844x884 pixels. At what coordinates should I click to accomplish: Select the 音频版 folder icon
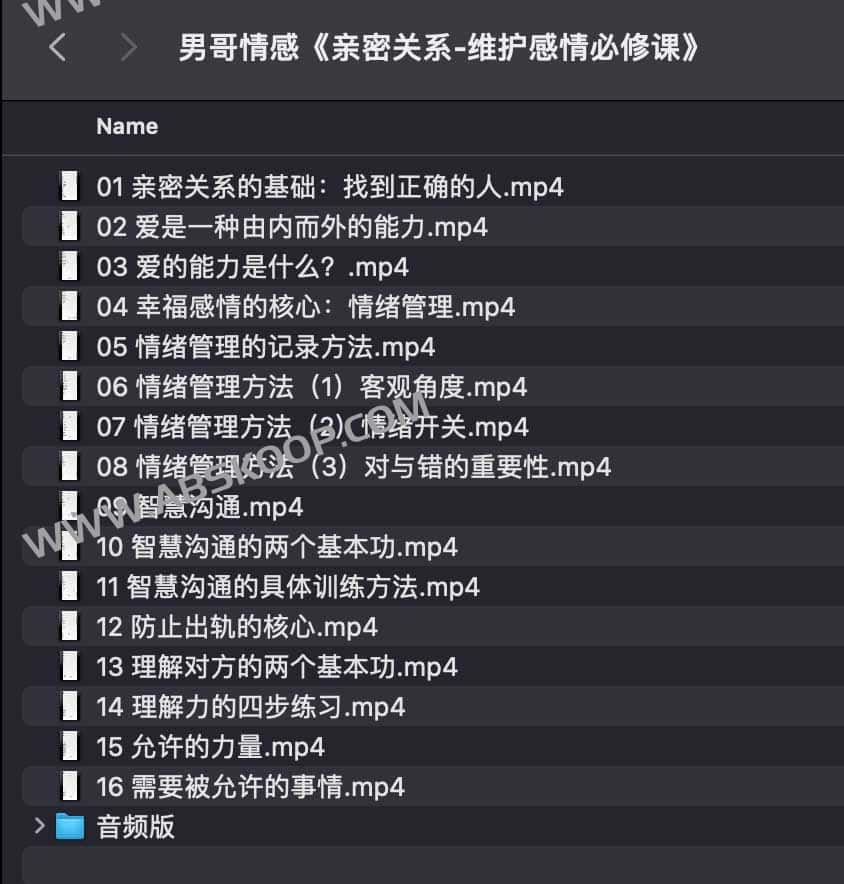click(70, 826)
